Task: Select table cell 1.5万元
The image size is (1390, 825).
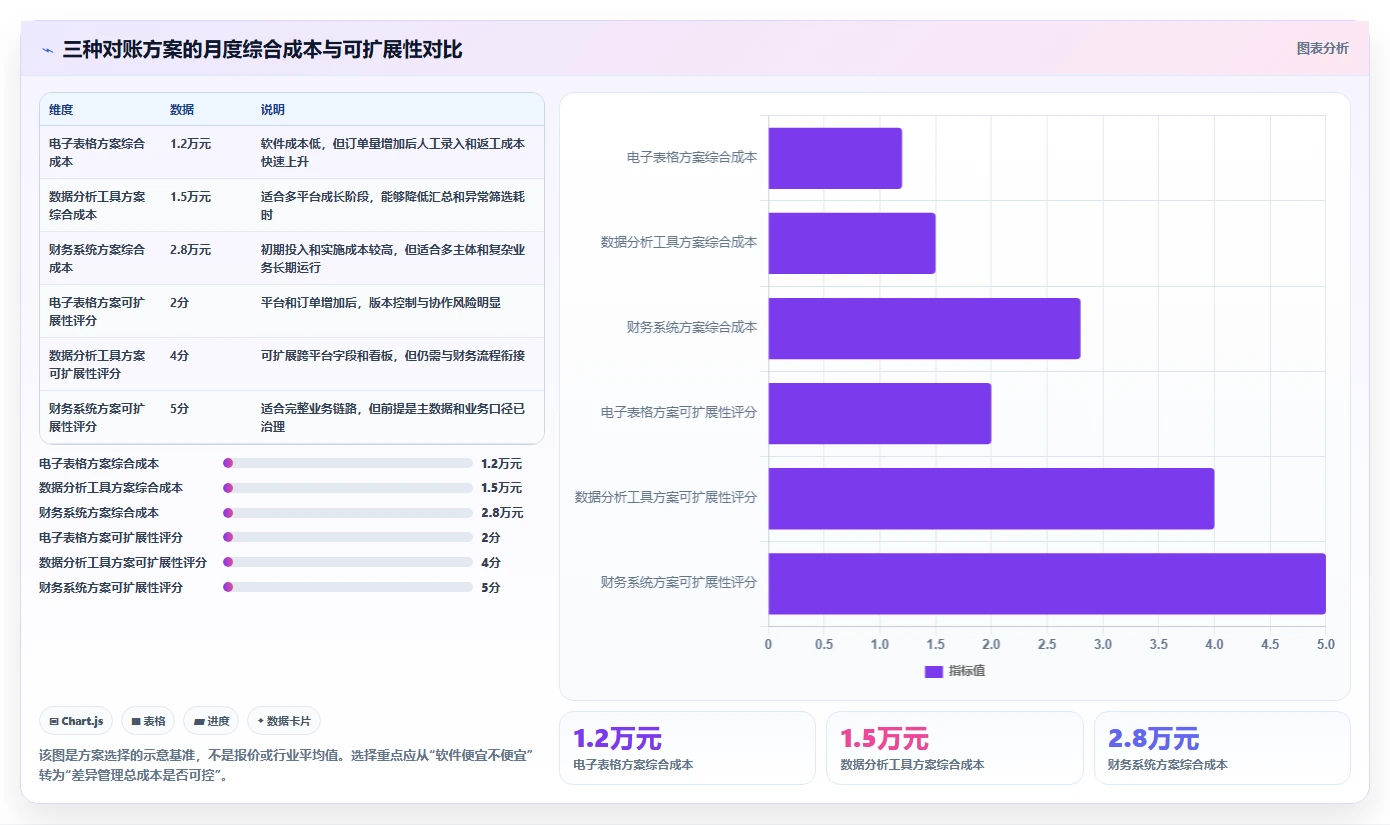Action: click(191, 197)
